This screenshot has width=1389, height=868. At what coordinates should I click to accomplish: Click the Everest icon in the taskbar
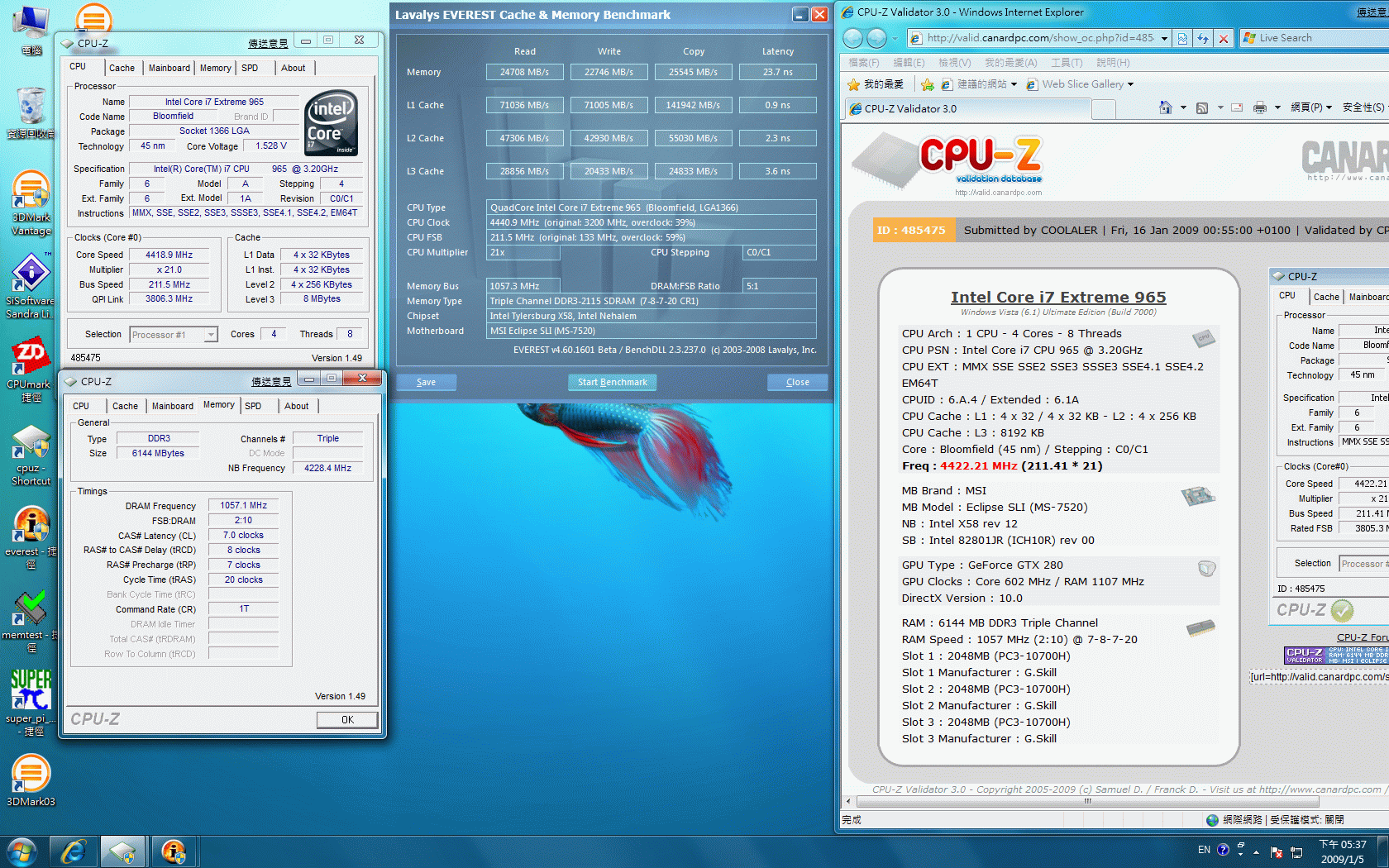174,851
